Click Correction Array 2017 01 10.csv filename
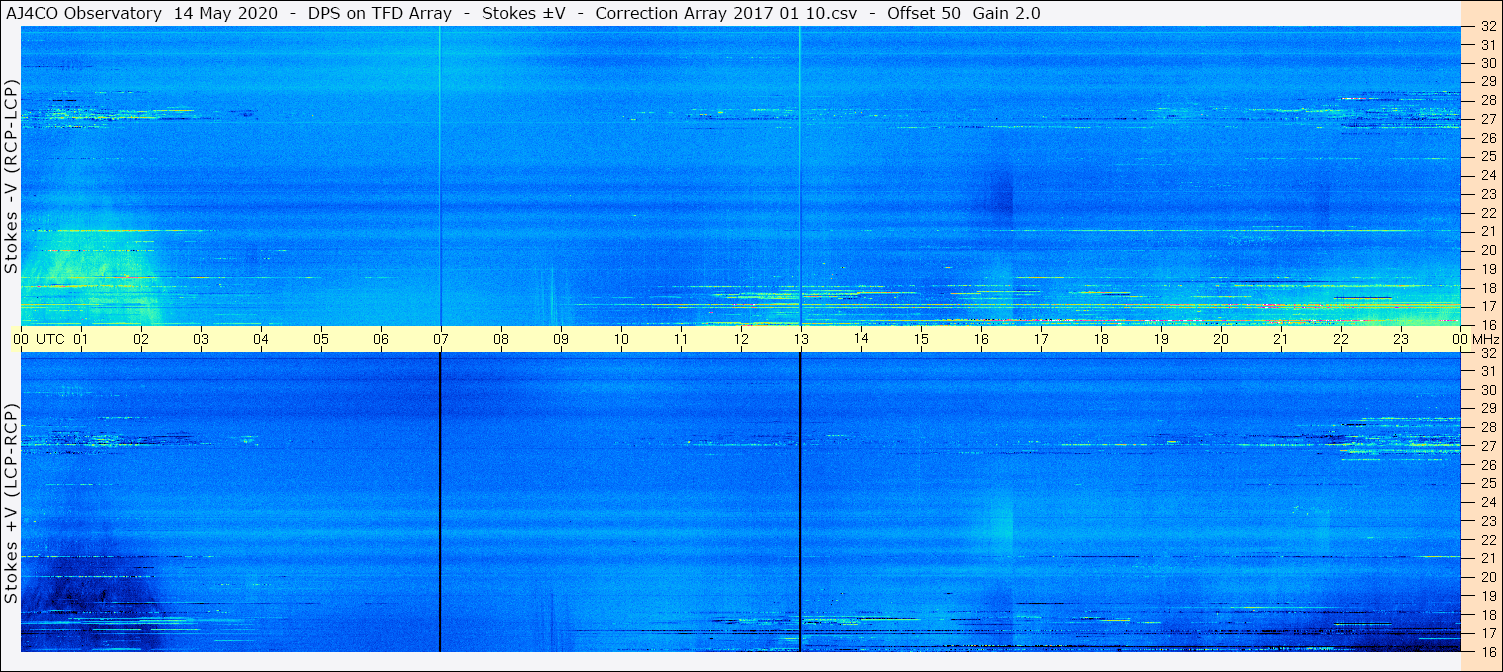 coord(728,14)
